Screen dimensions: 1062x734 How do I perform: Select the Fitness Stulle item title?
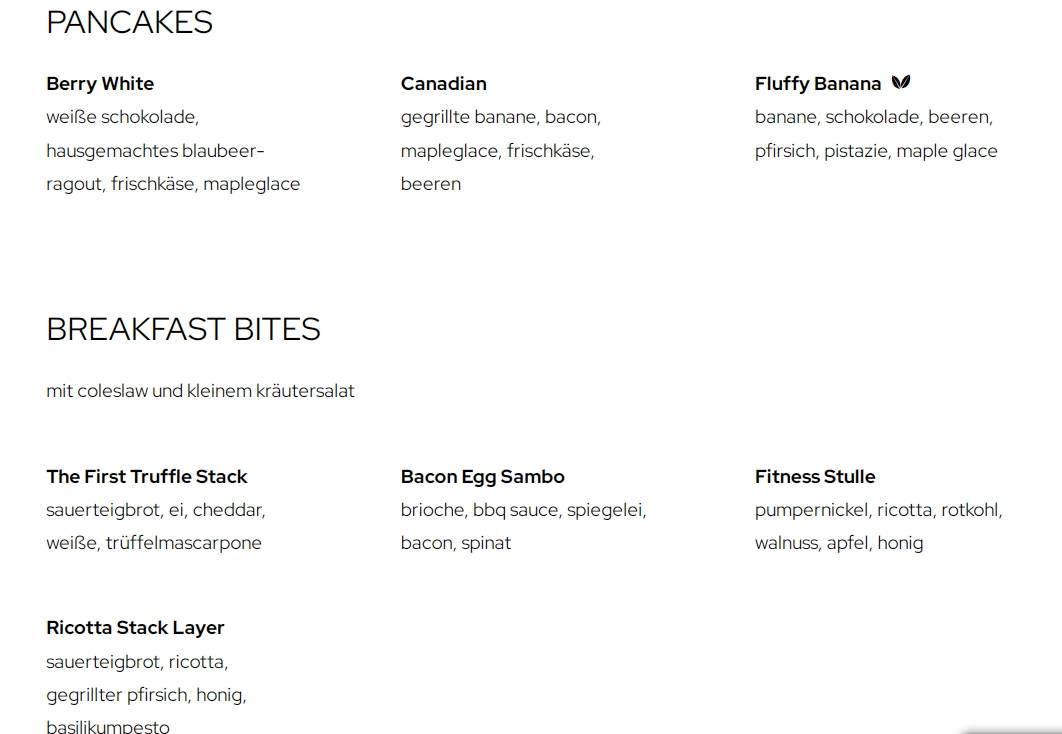815,477
